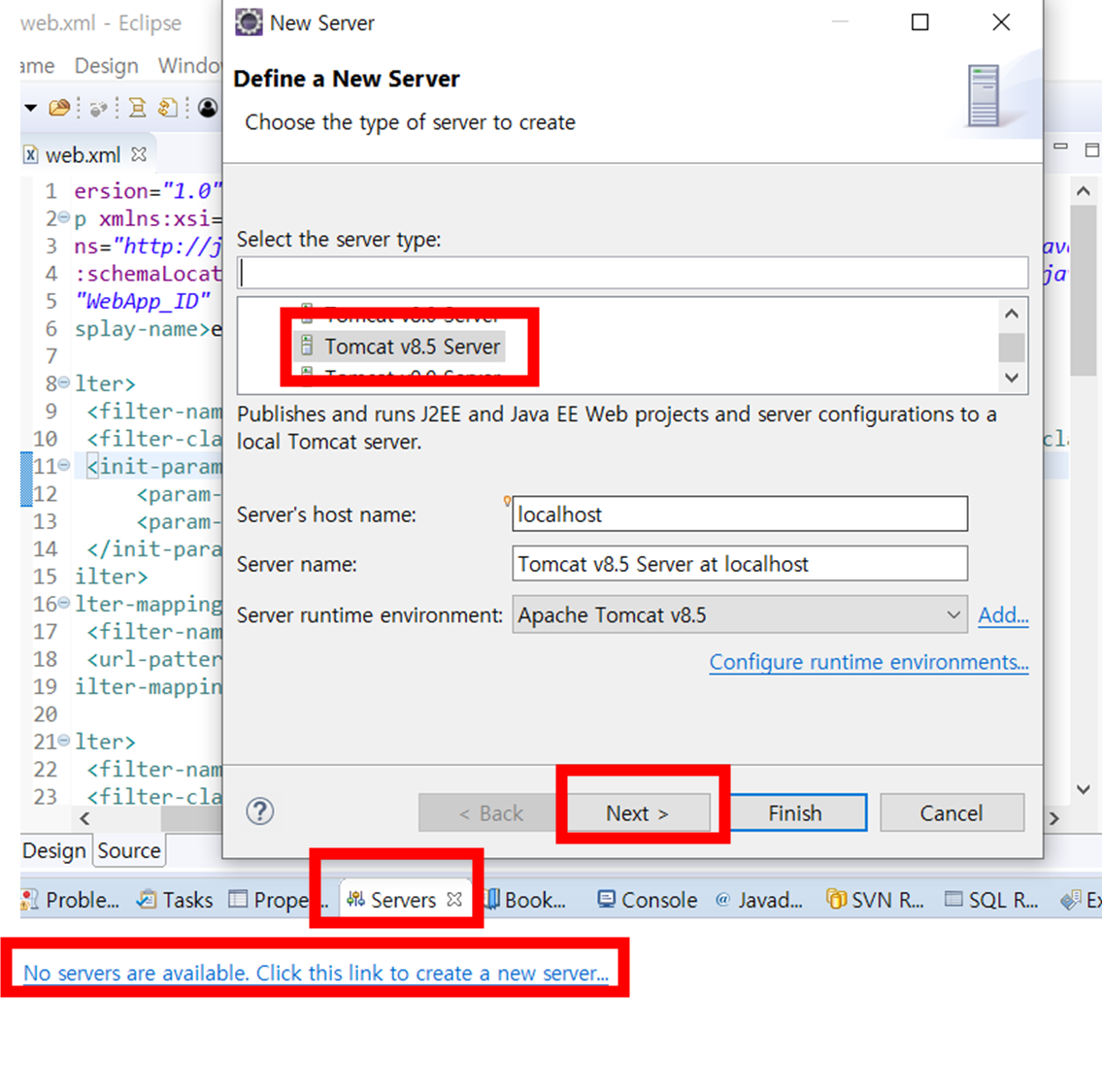Click the Finish button
Screen dimensions: 1102x1092
(x=795, y=813)
